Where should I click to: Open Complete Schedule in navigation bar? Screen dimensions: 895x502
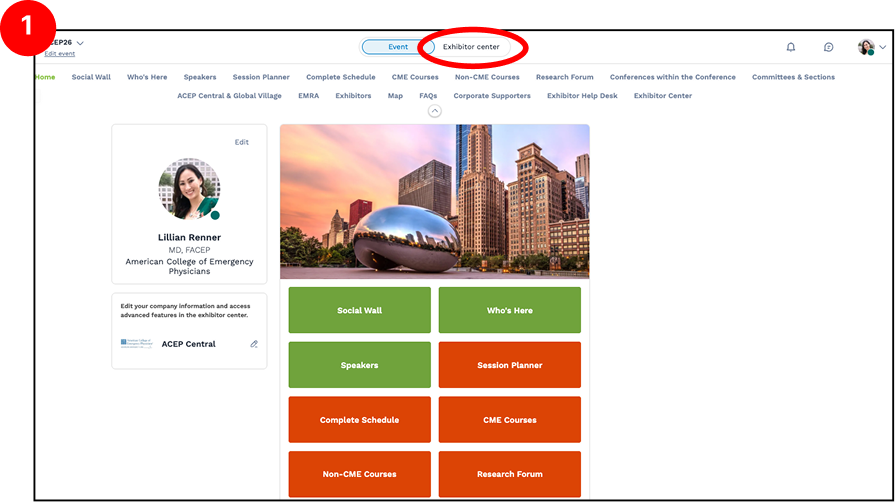click(341, 77)
